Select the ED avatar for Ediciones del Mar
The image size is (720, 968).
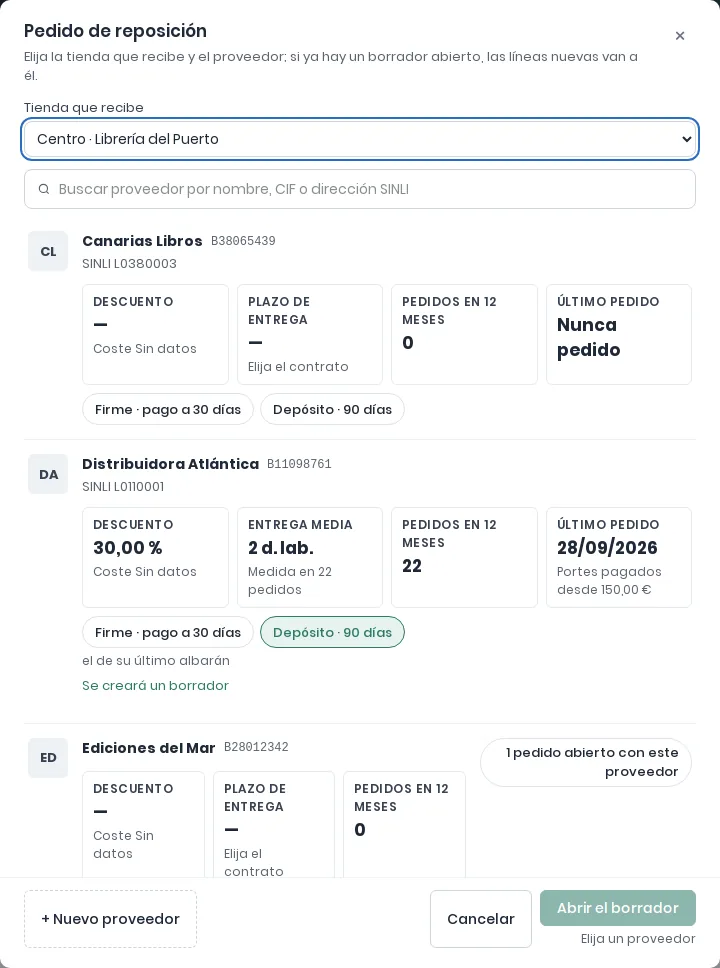[x=48, y=757]
